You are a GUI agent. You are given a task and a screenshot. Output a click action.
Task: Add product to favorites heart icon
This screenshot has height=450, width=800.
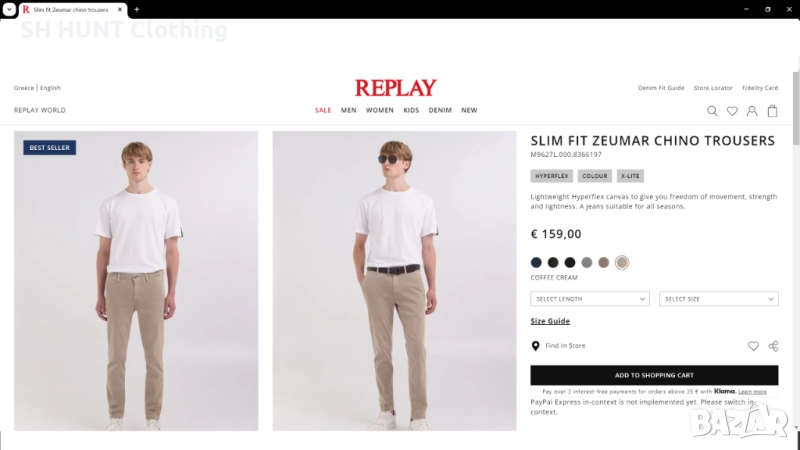(x=753, y=346)
